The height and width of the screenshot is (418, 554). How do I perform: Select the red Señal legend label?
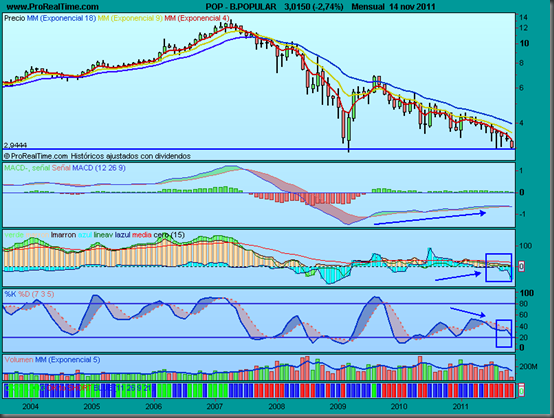coord(61,168)
